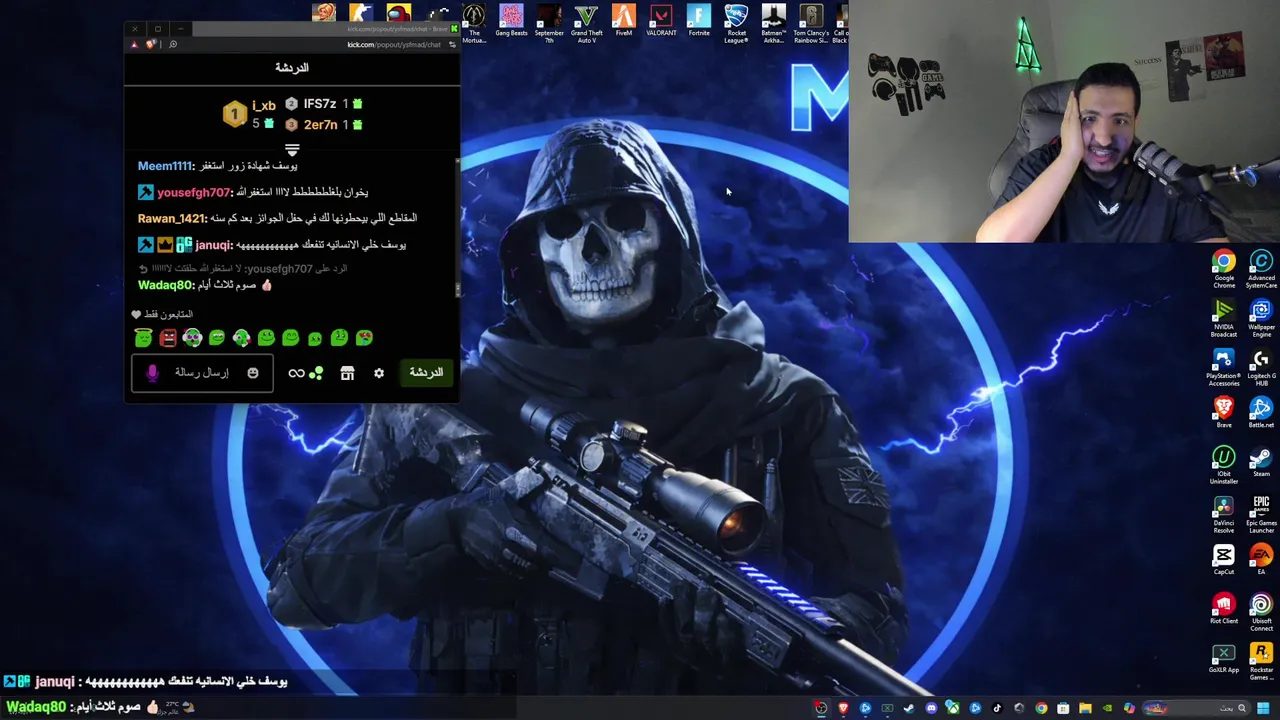Click username Rawan_1421 in chat
The image size is (1280, 720).
point(171,218)
